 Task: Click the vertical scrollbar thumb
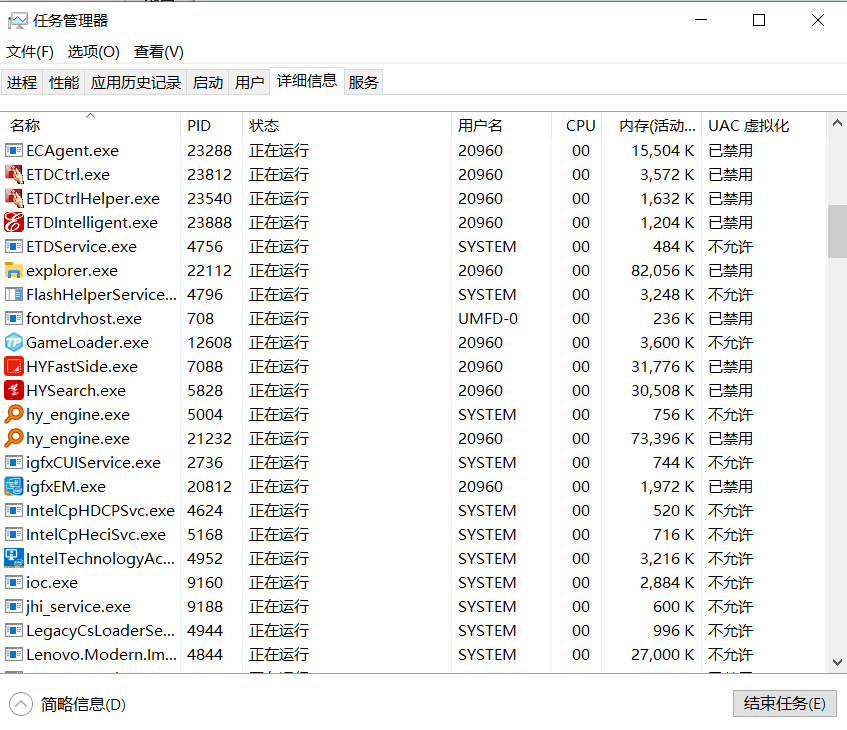[837, 231]
